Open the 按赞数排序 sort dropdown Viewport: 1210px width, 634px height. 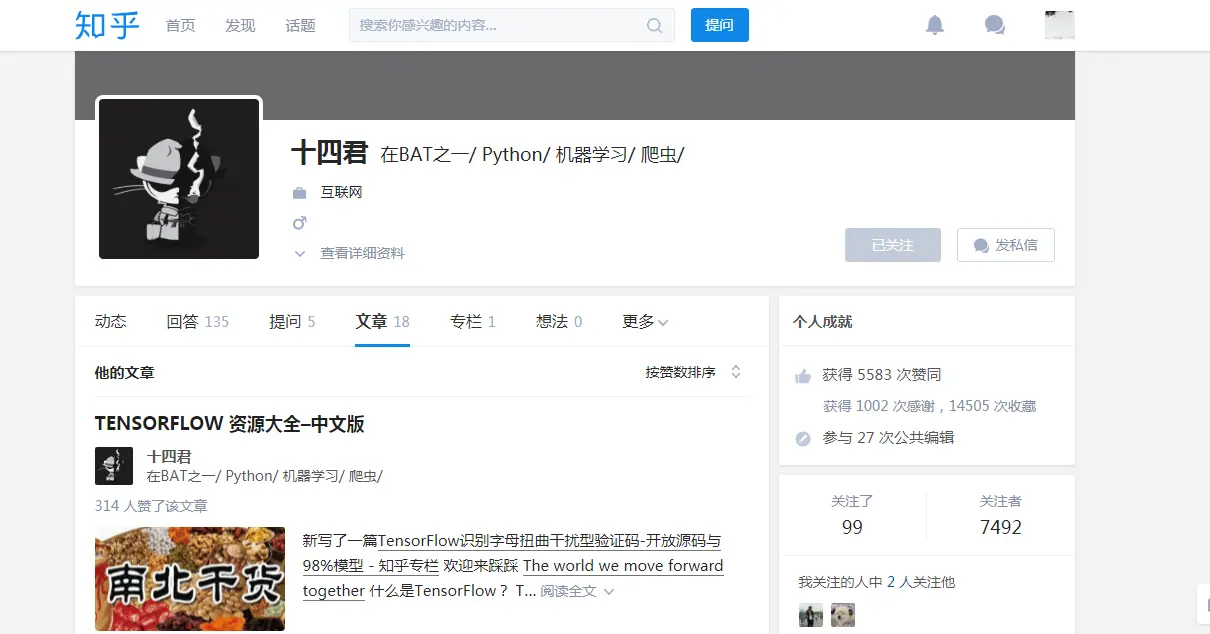click(x=693, y=373)
